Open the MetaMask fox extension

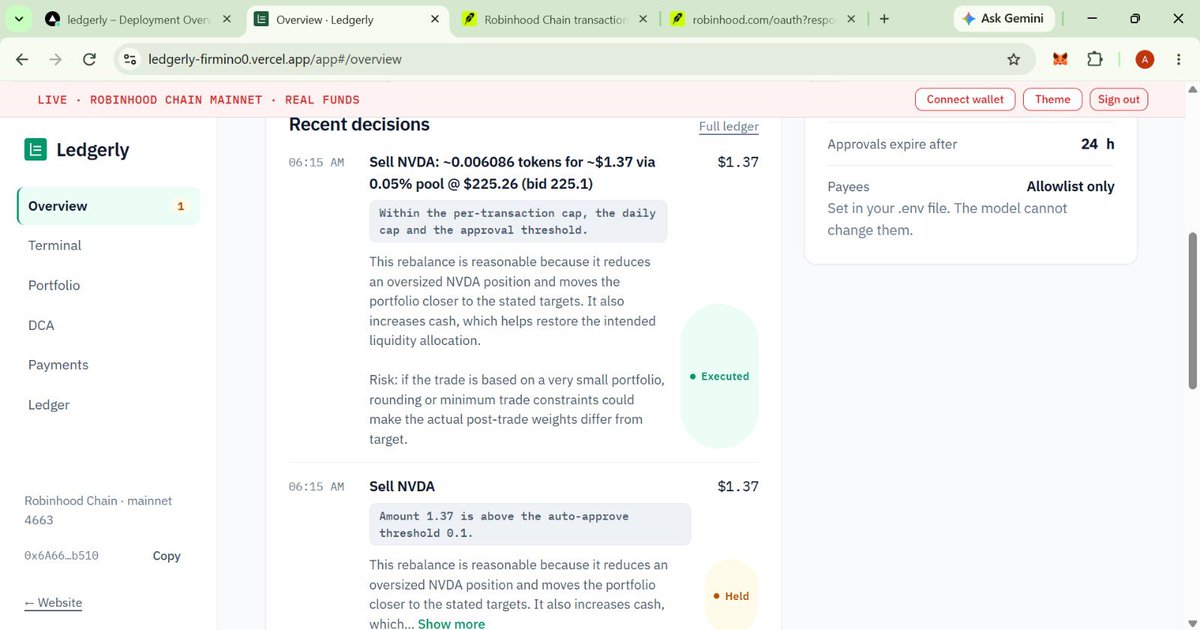tap(1060, 59)
